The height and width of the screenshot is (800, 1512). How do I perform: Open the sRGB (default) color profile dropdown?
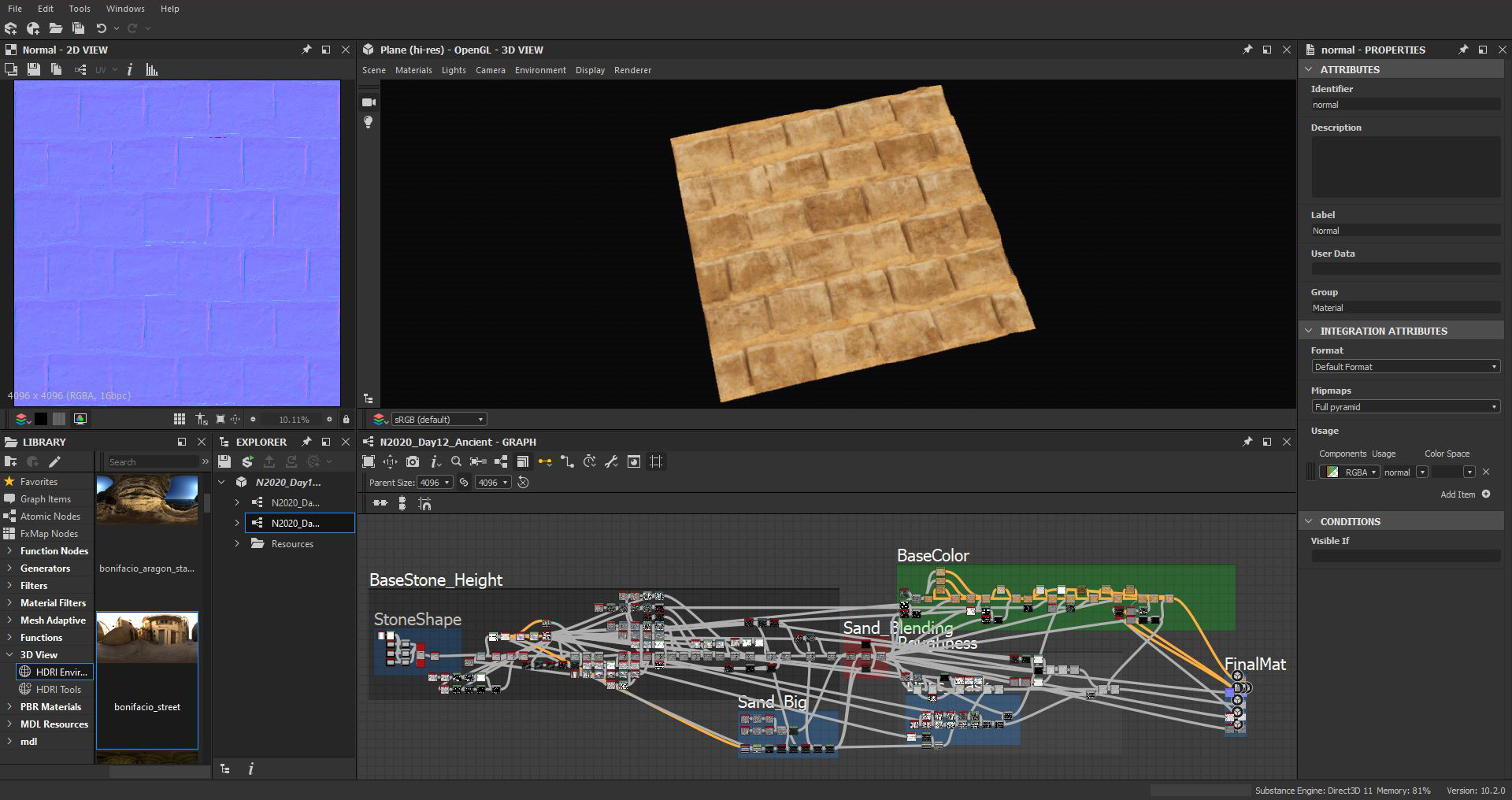439,419
